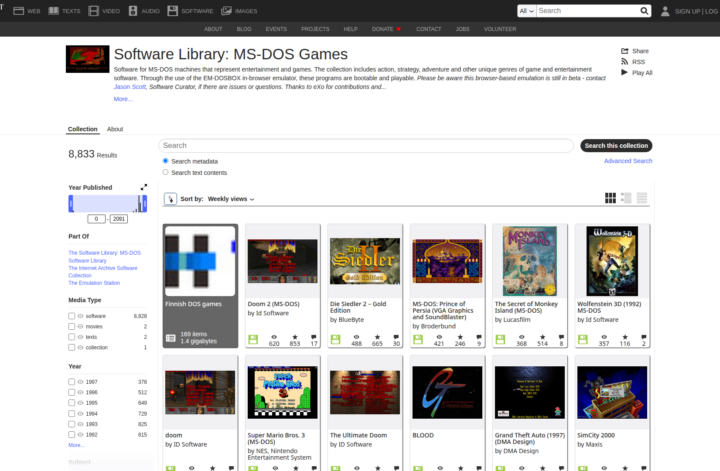Click Play All arrow icon
This screenshot has height=471, width=720.
pos(624,73)
